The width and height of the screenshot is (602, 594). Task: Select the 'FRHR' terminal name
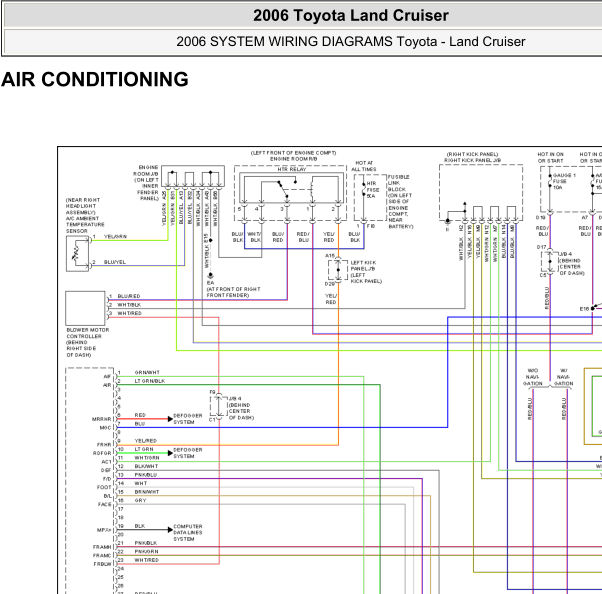click(104, 445)
